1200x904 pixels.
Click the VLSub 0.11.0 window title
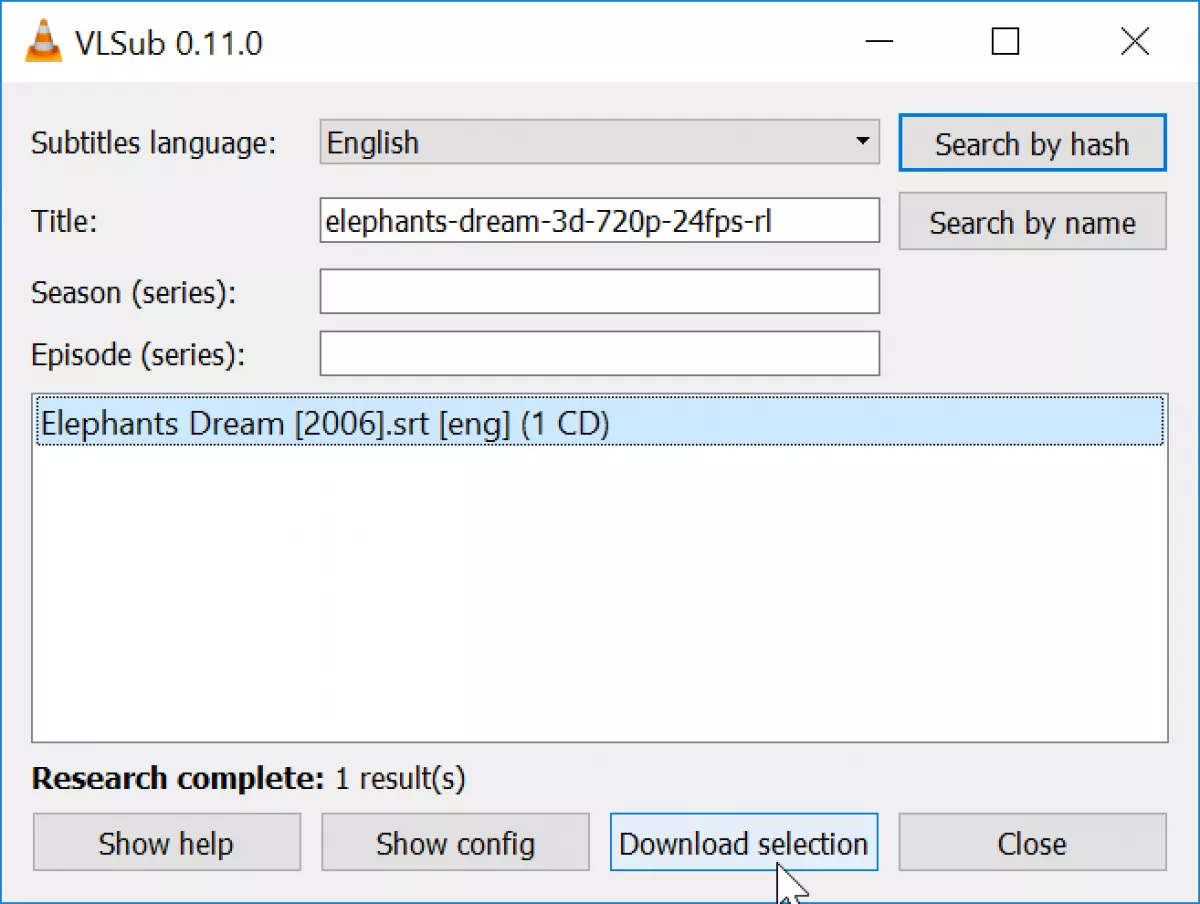(x=169, y=43)
